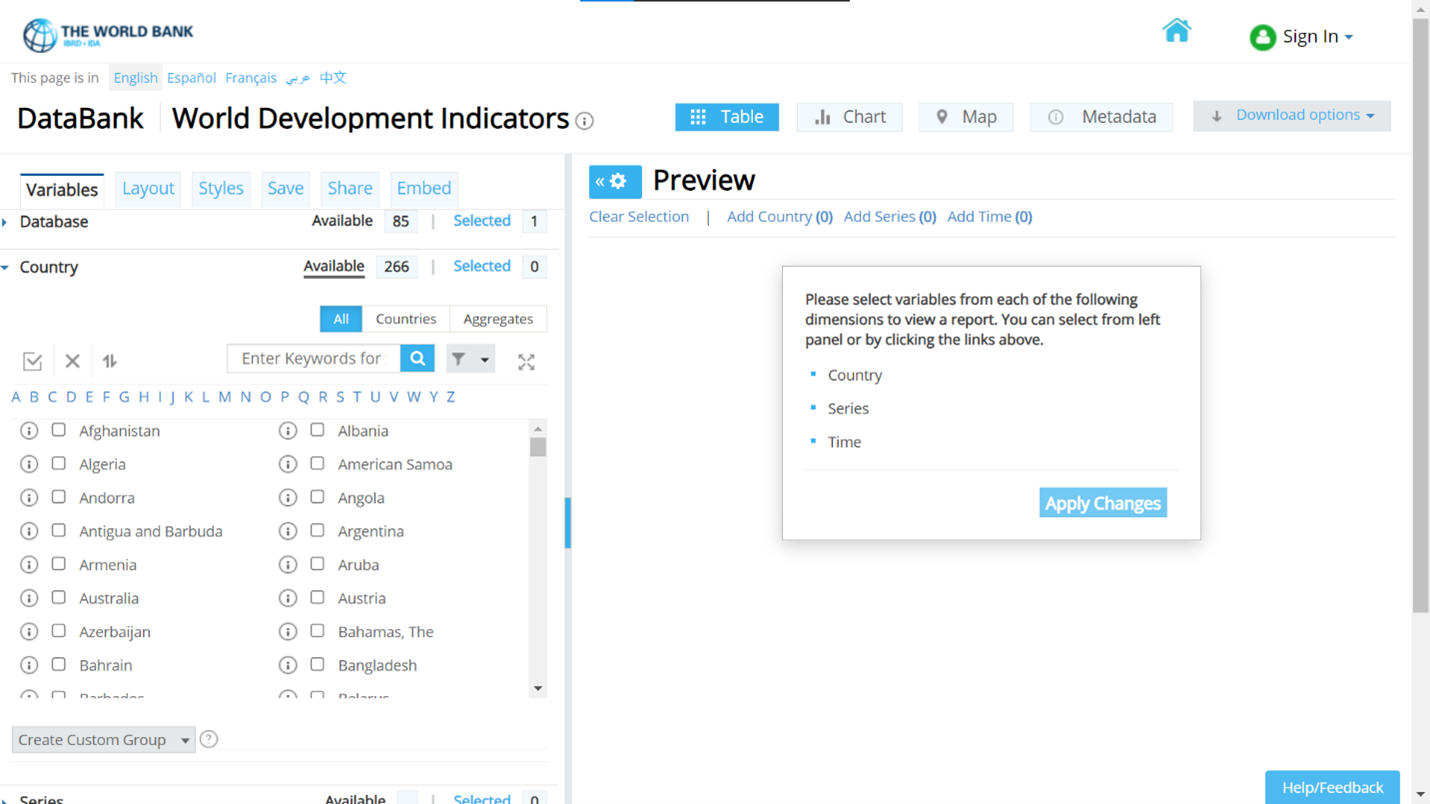Click the search magnifier button for countries
Viewport: 1430px width, 804px height.
(x=417, y=359)
